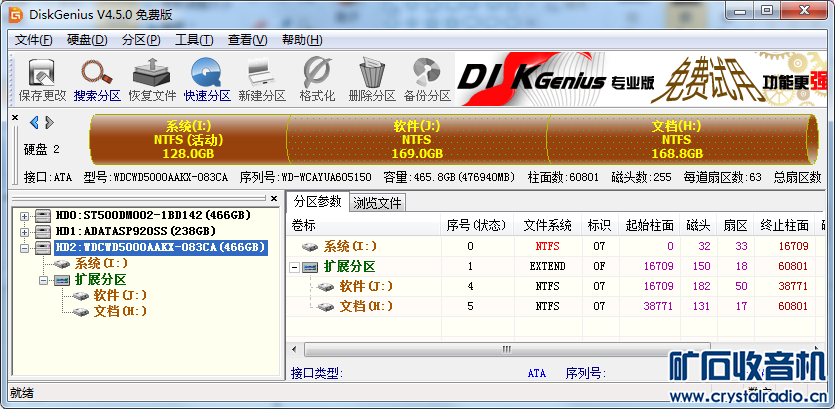Collapse the HD2 WDCWD5000AAKX disk node

click(24, 248)
